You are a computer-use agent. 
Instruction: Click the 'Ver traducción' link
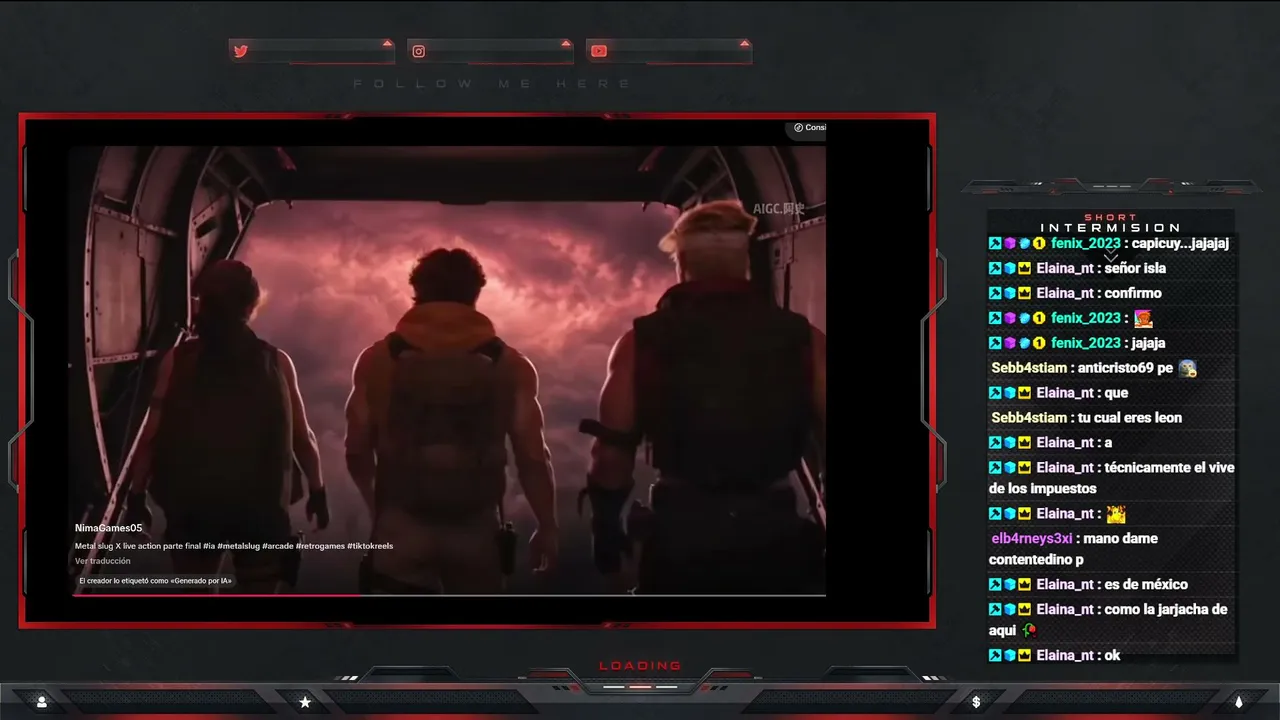point(102,561)
